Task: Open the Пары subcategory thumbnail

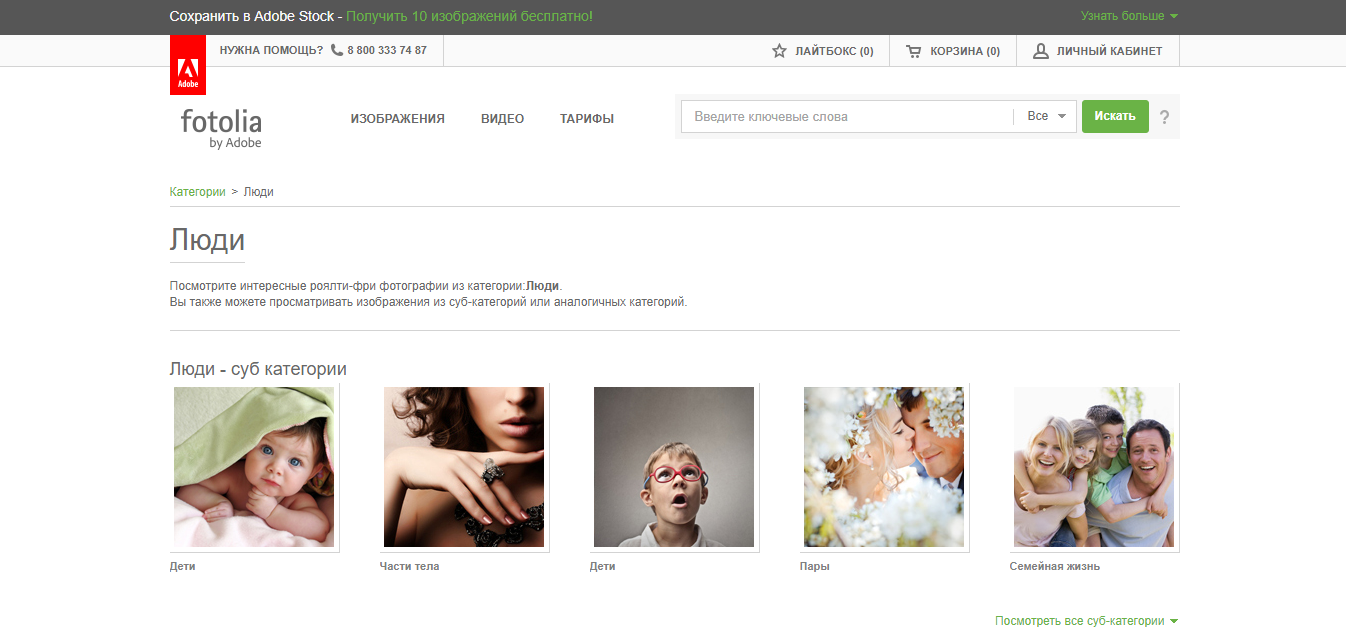Action: pos(884,466)
